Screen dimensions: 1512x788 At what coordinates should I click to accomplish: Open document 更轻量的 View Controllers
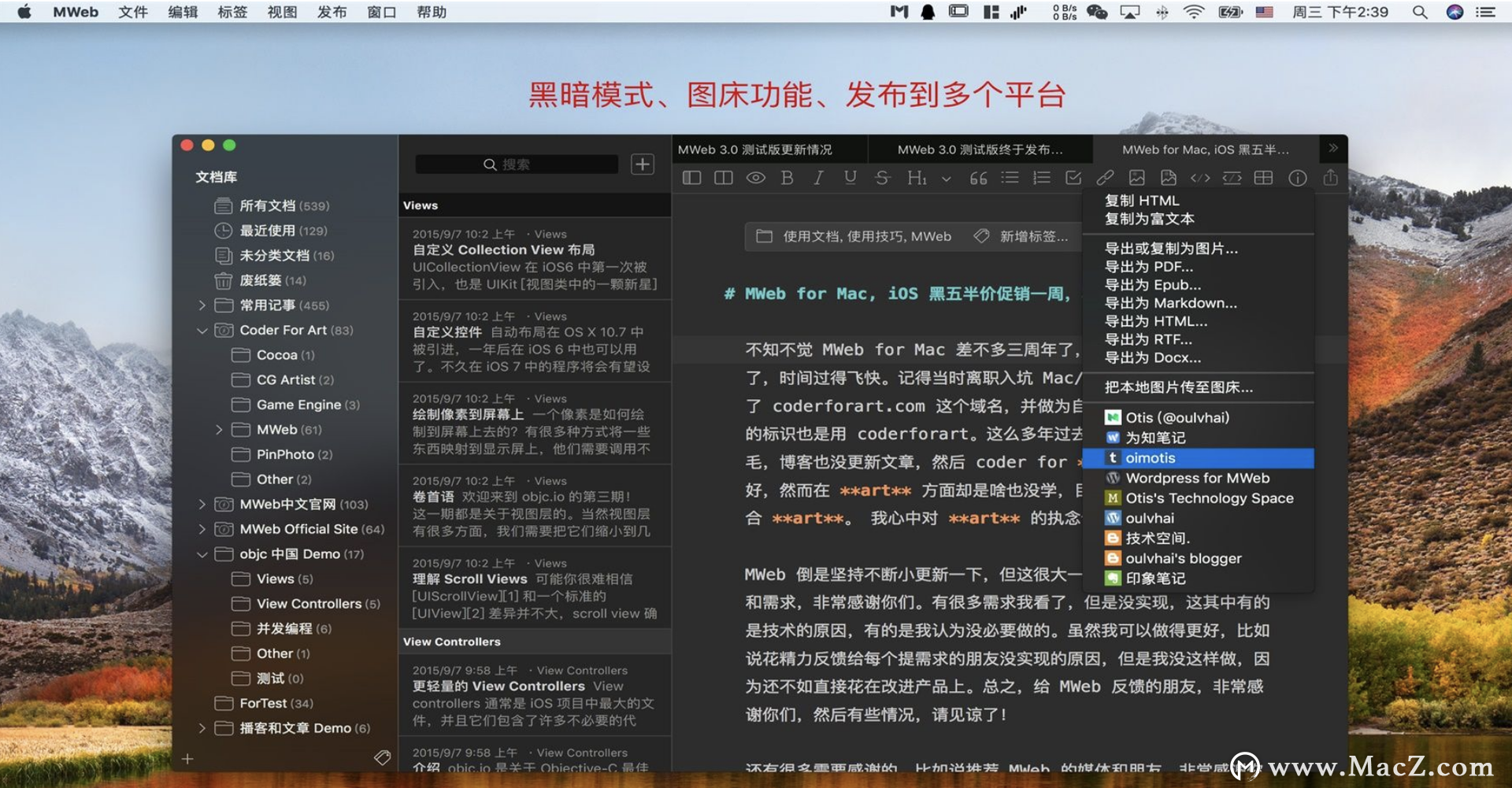(x=535, y=696)
